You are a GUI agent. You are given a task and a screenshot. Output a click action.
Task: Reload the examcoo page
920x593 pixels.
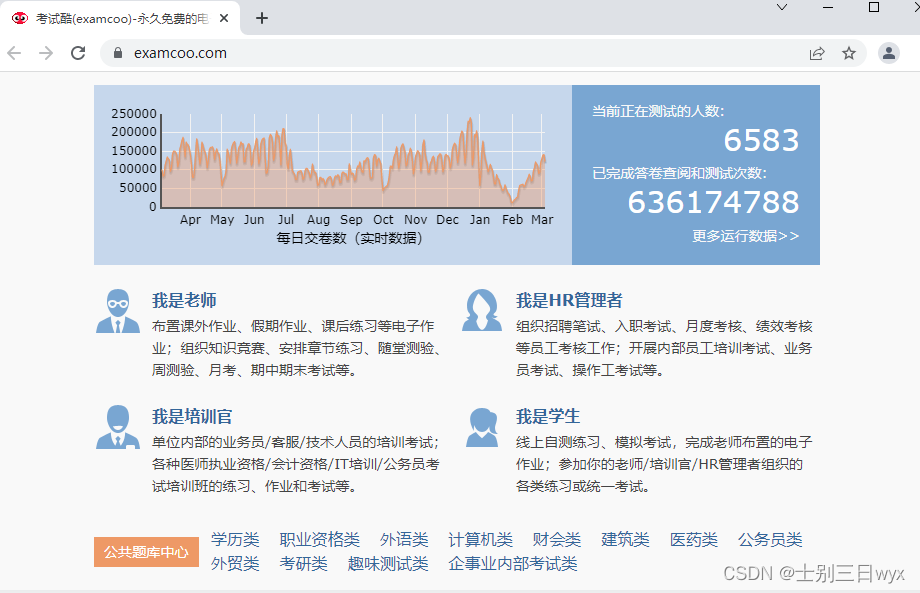78,53
